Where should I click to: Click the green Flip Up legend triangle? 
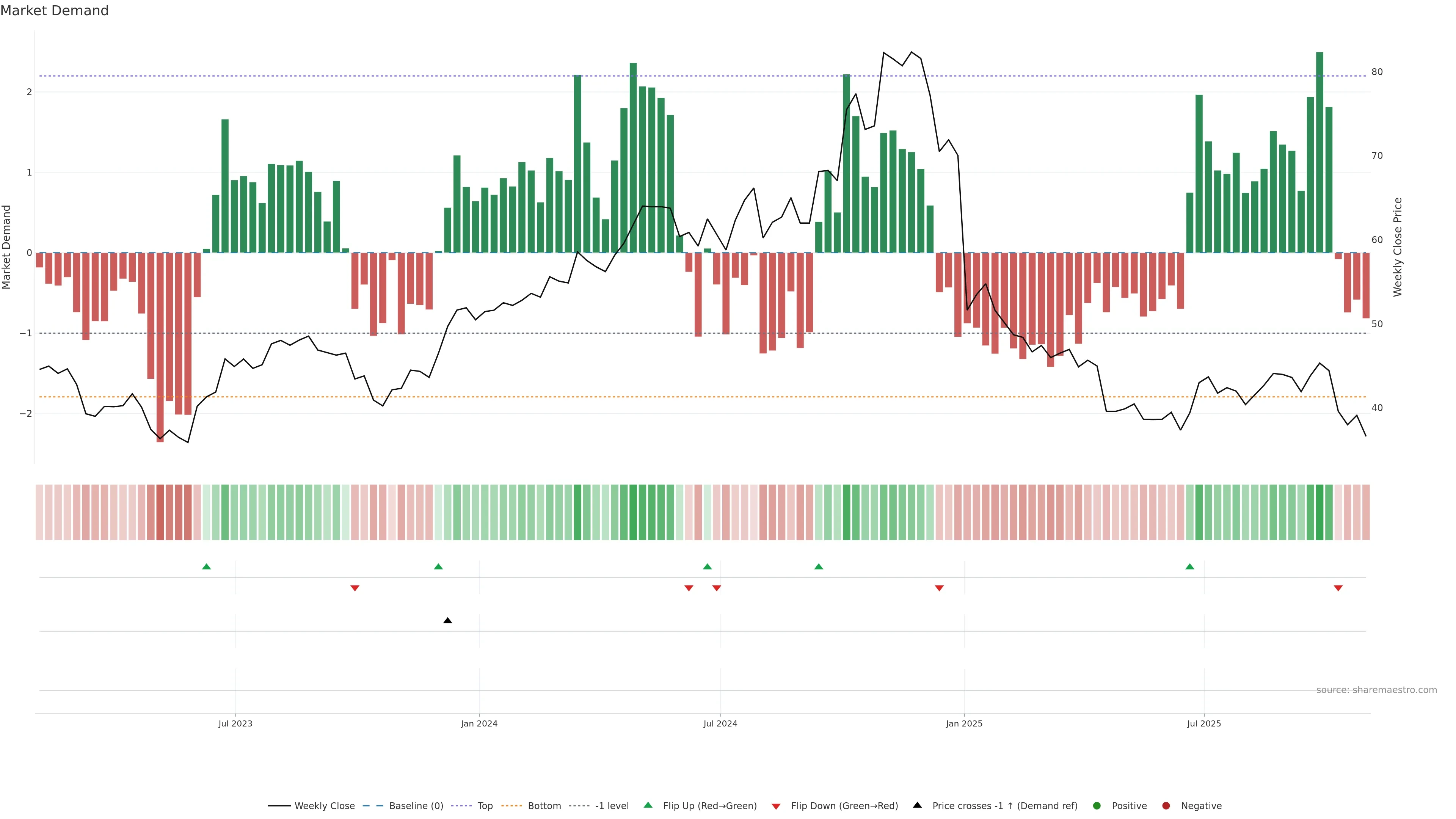(x=648, y=805)
